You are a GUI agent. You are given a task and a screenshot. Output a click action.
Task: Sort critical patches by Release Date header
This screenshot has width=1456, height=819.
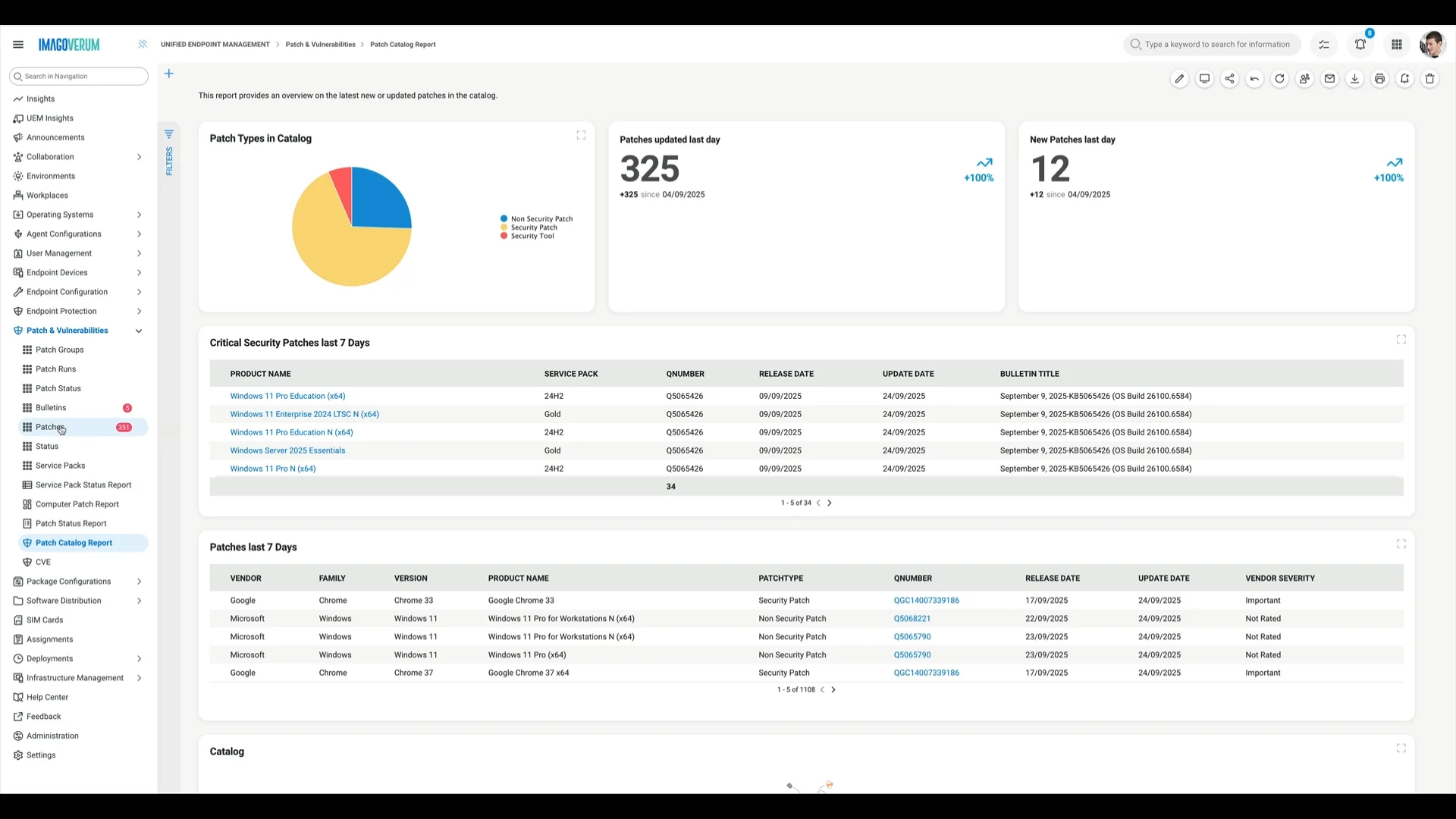[x=786, y=374]
